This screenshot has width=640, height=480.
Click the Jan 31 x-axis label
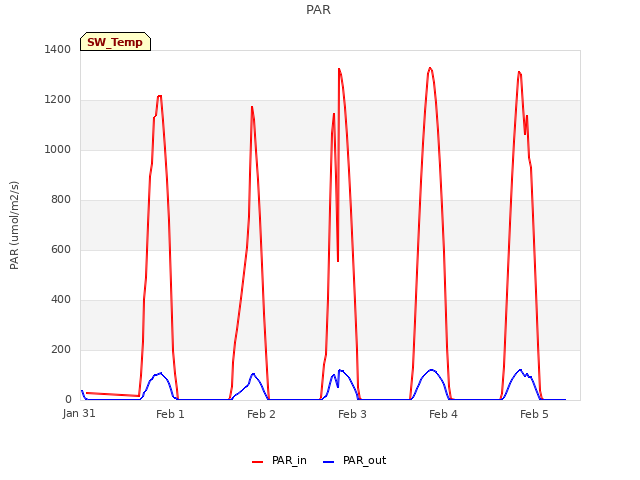[x=79, y=413]
